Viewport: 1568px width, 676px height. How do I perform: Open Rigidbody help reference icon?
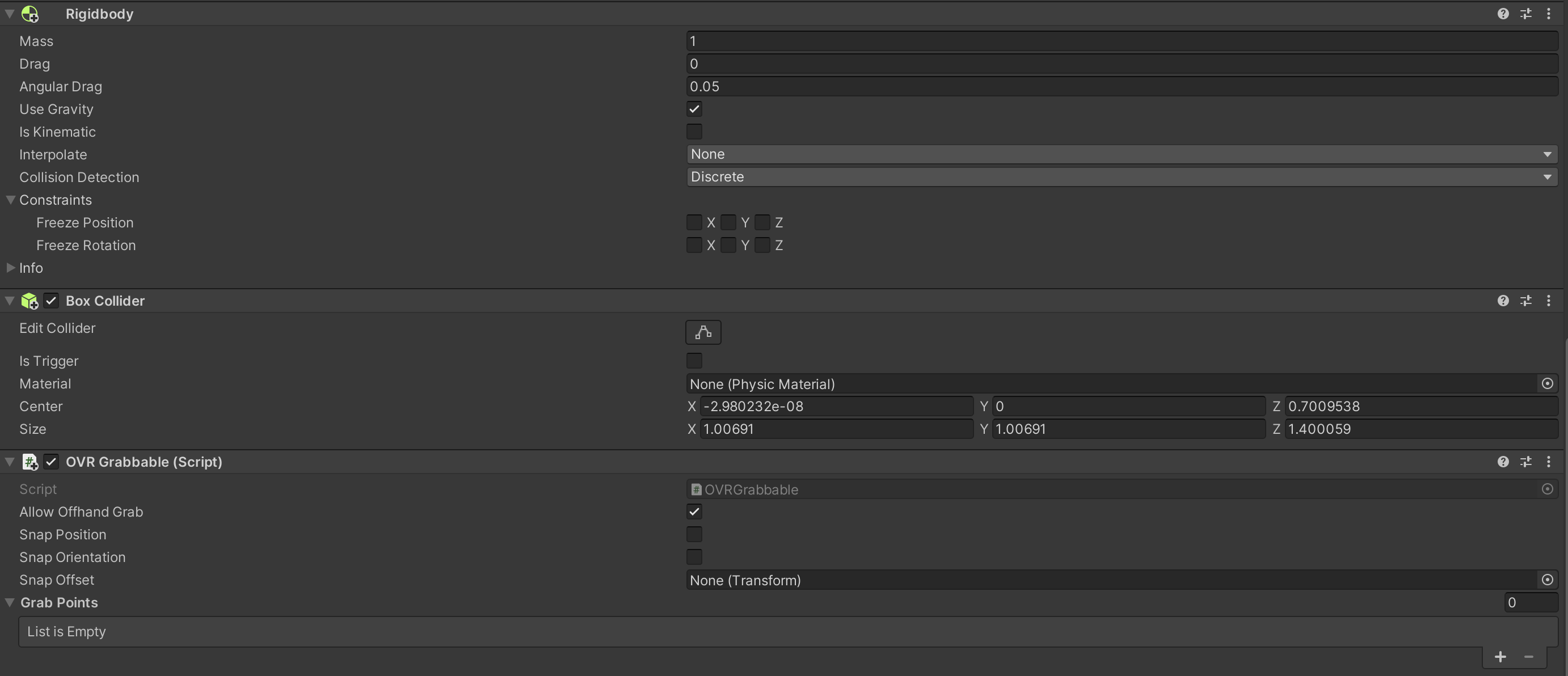1503,14
